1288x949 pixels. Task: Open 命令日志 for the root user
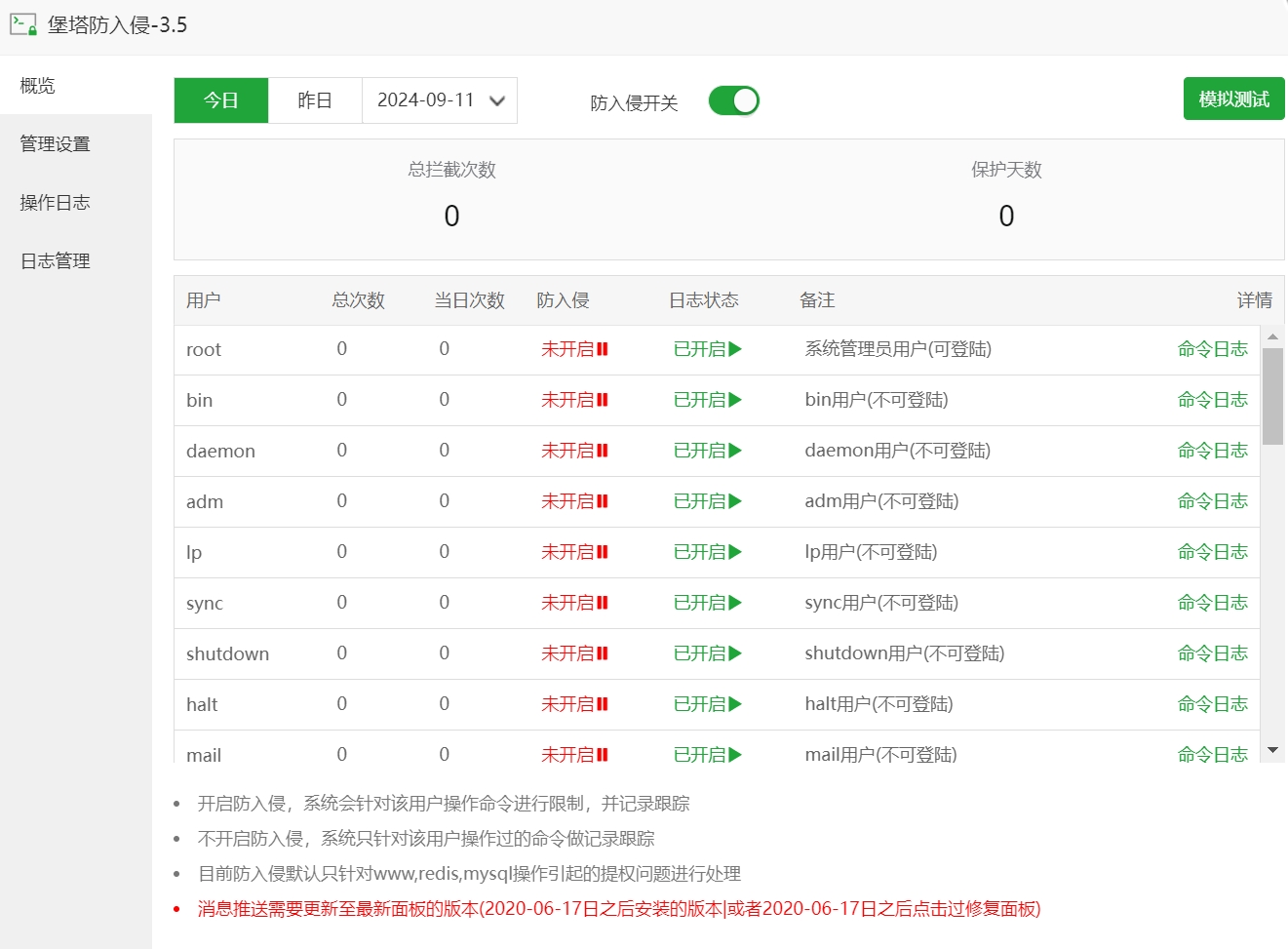[x=1214, y=349]
